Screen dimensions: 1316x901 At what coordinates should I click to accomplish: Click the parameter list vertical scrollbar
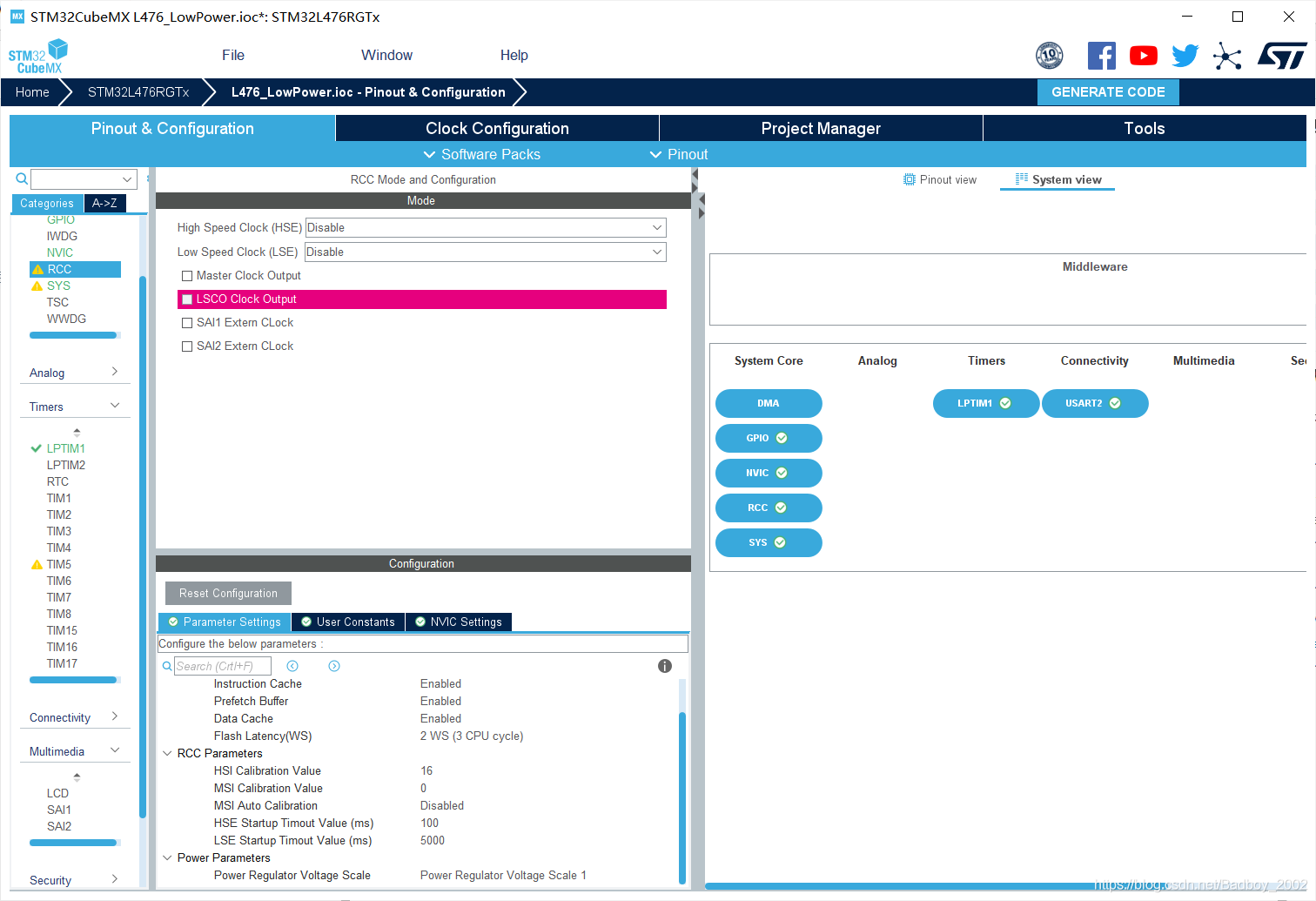click(x=681, y=797)
